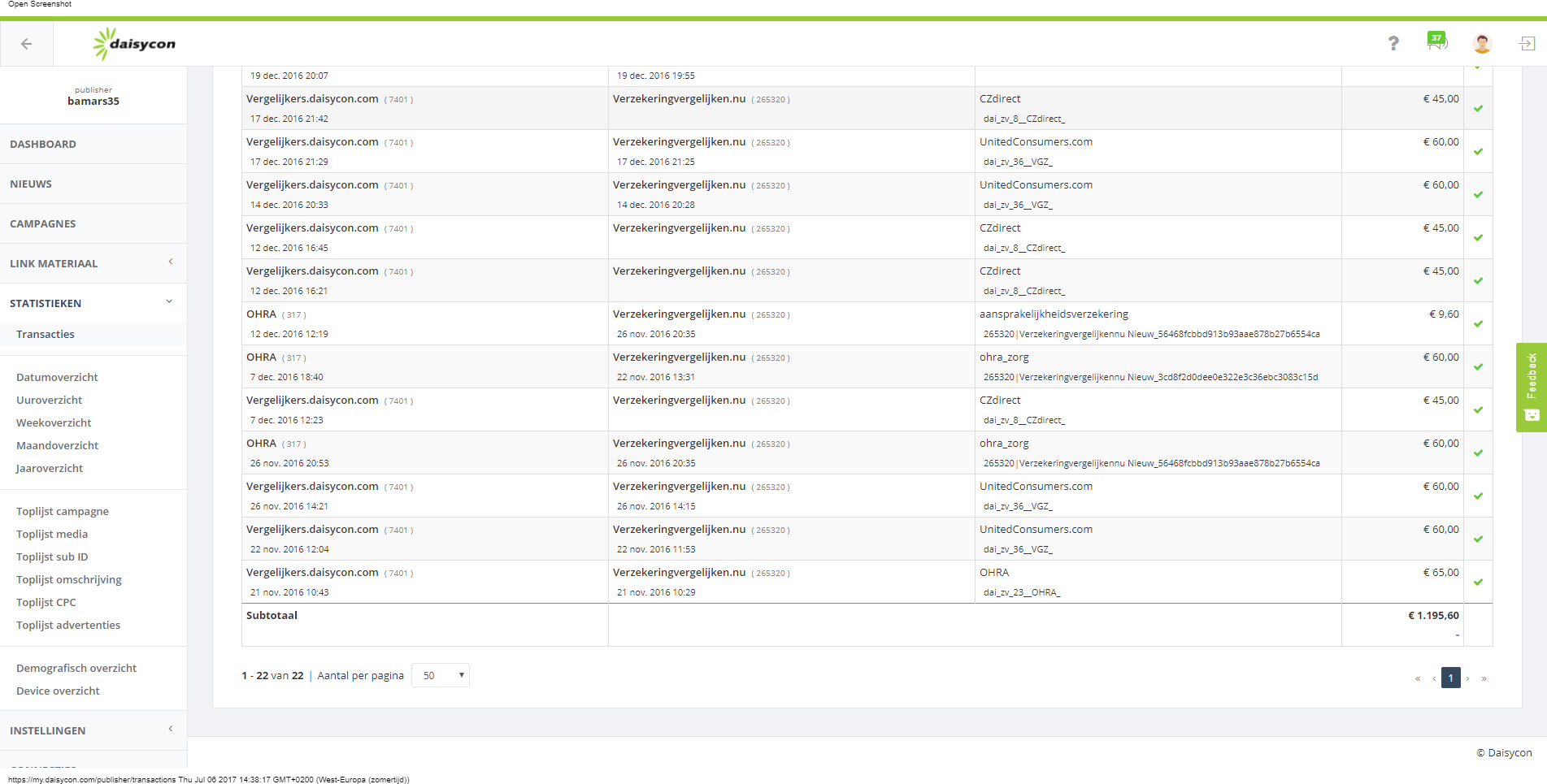The image size is (1547, 784).
Task: Expand the Instellingen menu chevron
Action: tap(170, 729)
